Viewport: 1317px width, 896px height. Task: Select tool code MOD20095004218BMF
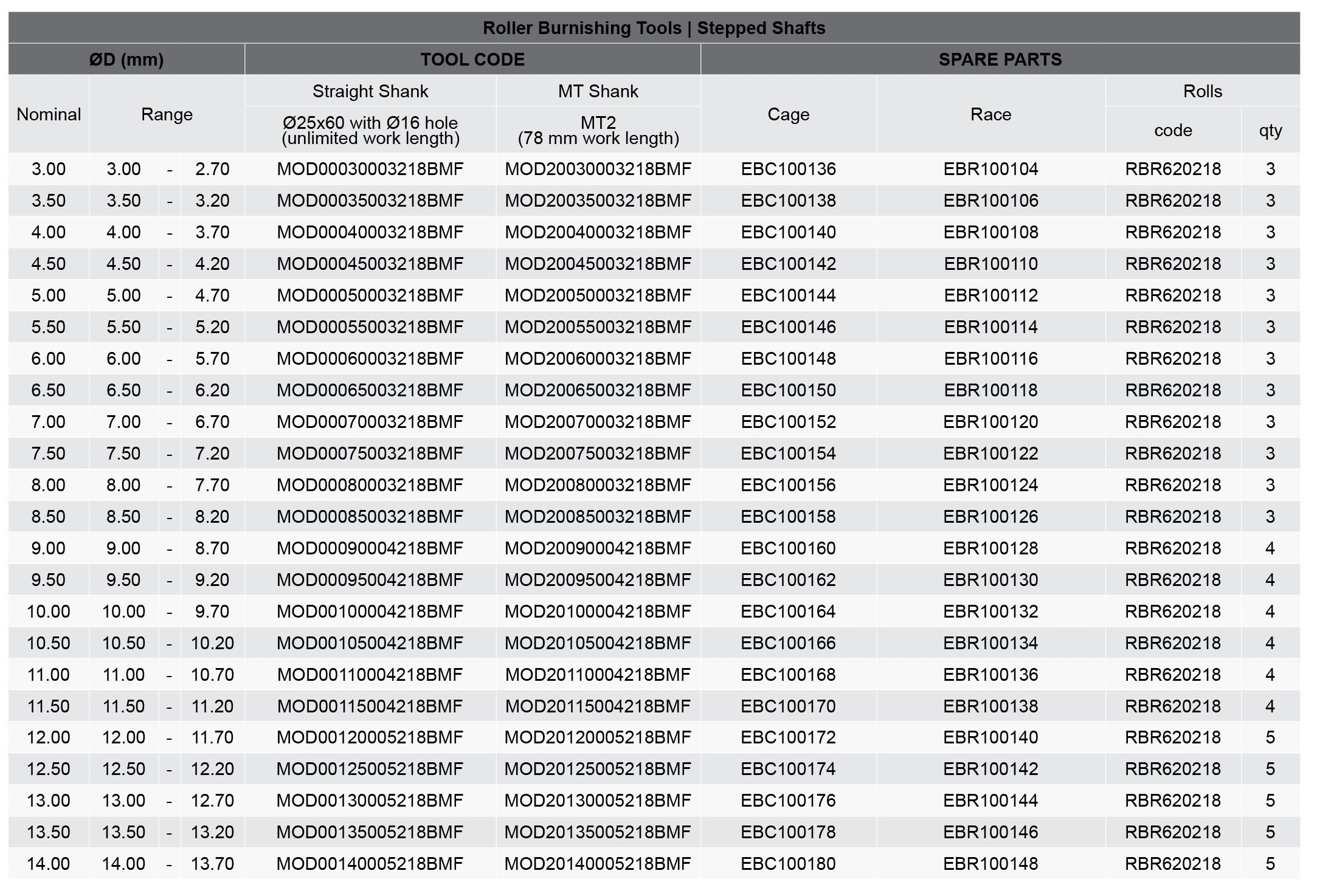(x=598, y=580)
